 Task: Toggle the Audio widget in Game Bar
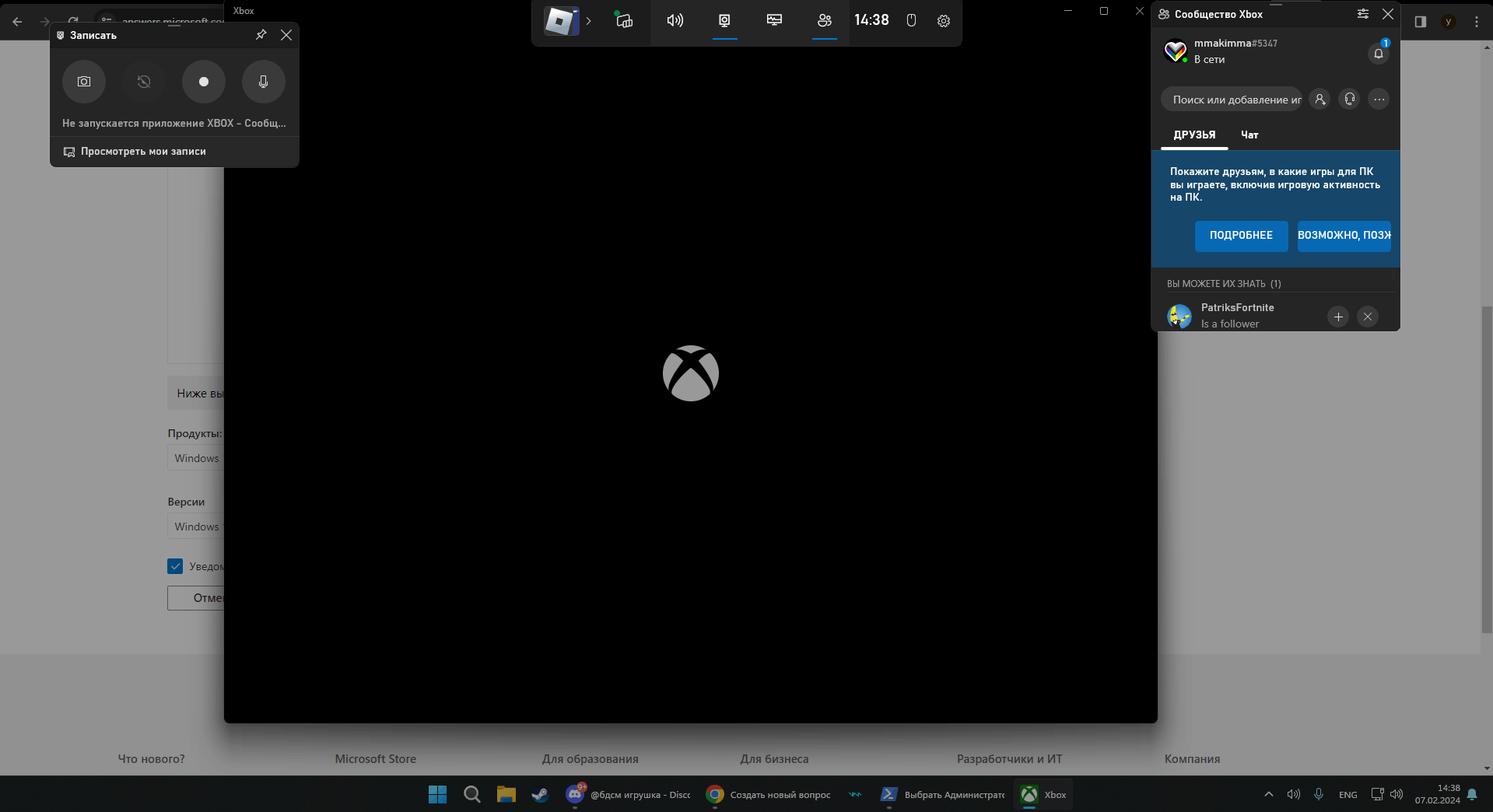click(675, 21)
